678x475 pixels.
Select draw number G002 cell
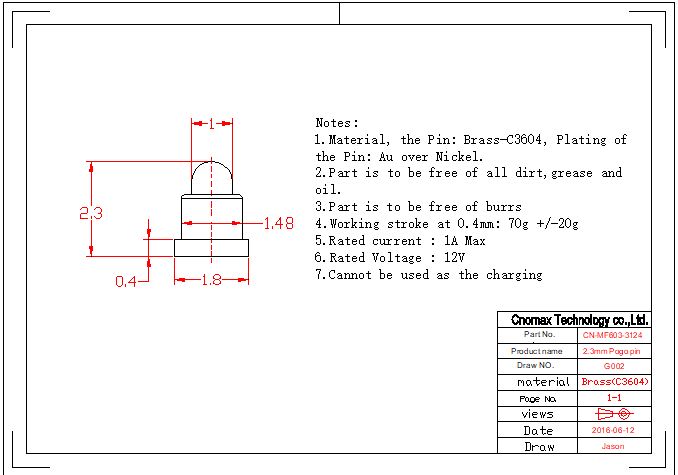pos(614,366)
